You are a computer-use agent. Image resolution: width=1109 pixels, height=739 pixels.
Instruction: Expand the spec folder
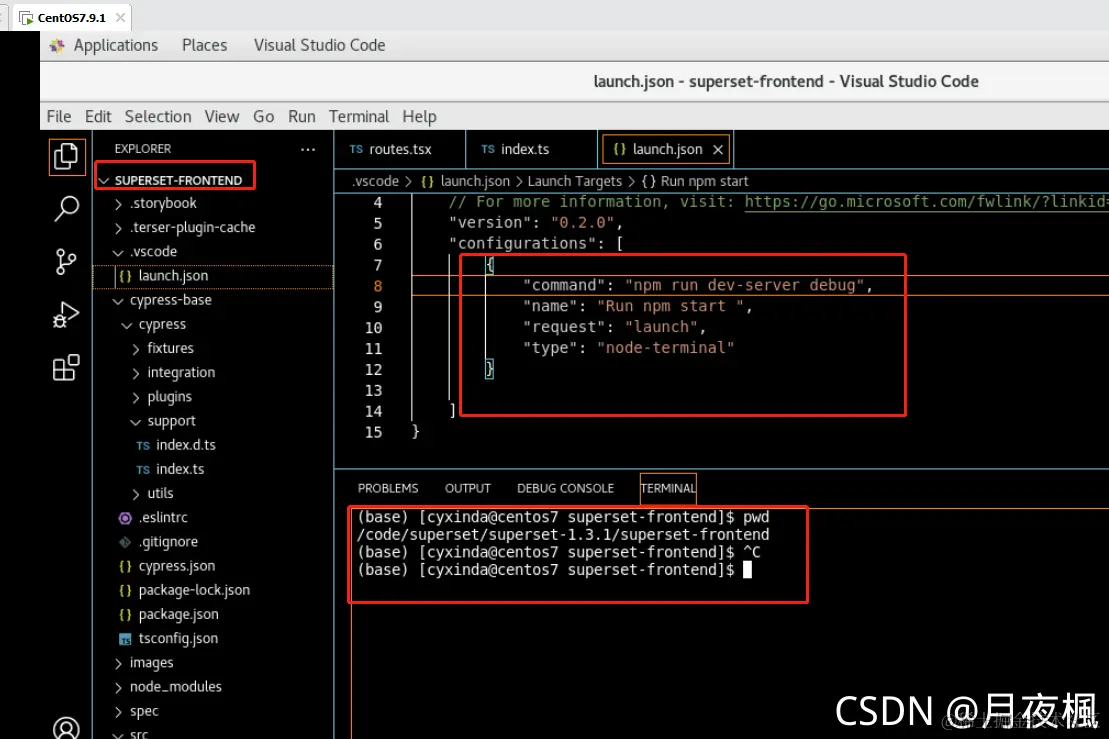tap(118, 712)
